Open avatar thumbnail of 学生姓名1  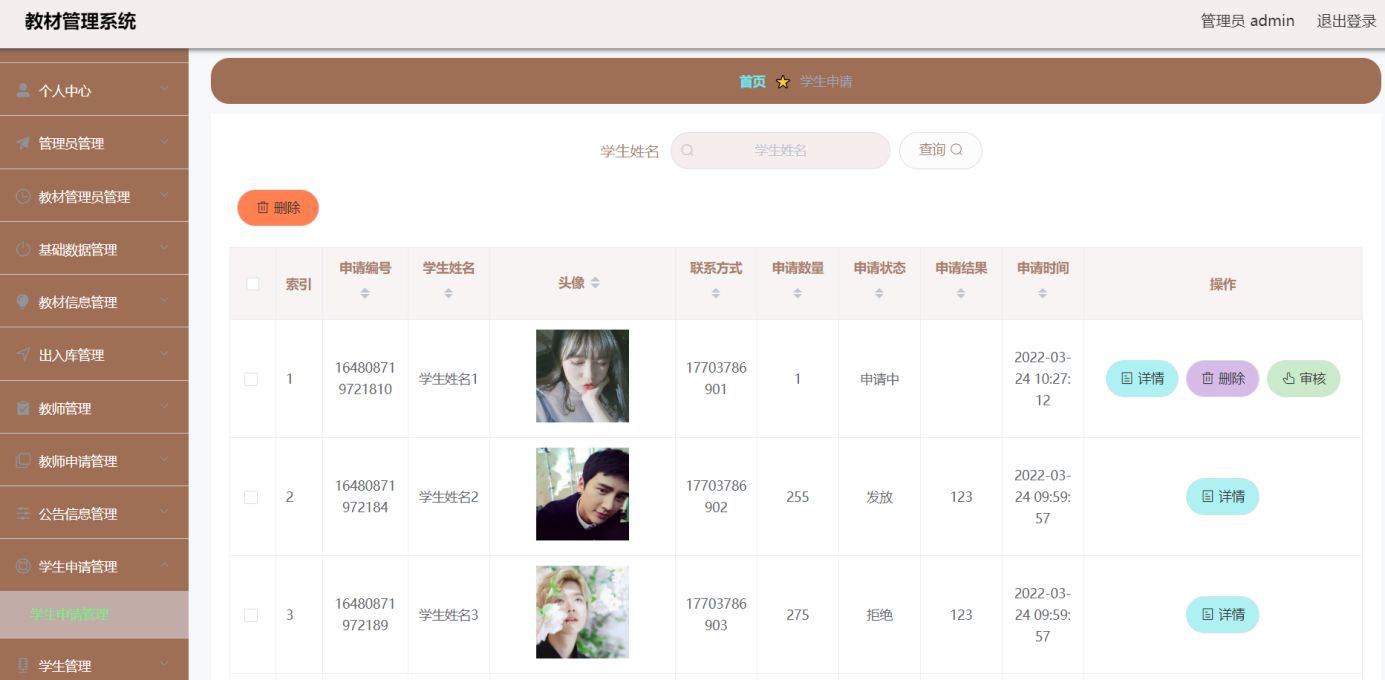(x=582, y=376)
